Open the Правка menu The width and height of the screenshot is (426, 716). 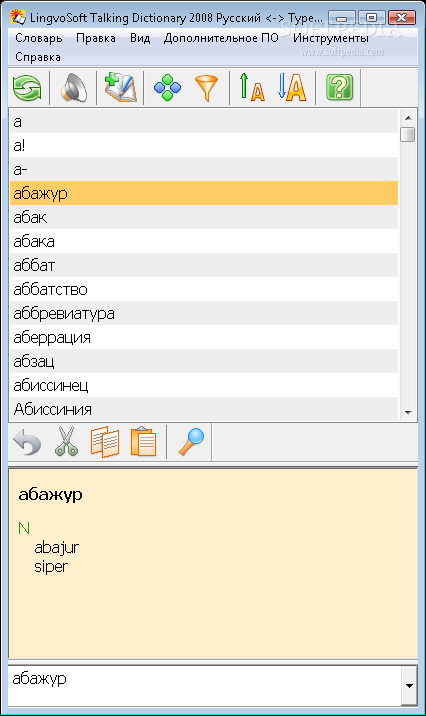click(x=96, y=38)
